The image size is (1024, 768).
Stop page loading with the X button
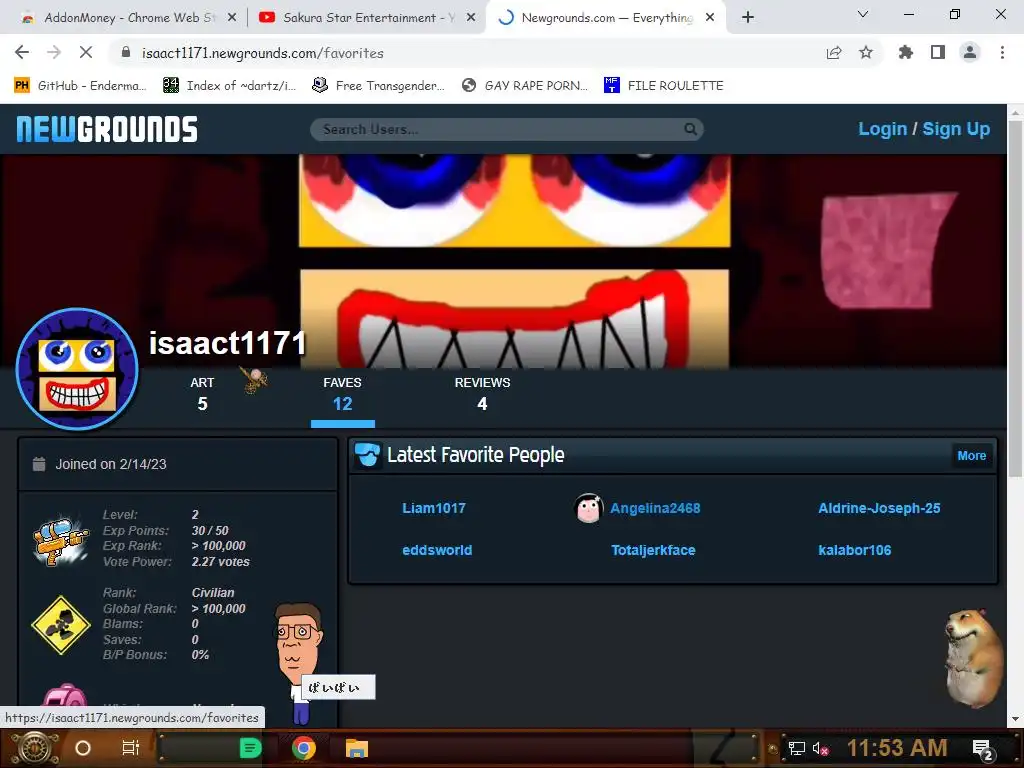click(x=86, y=53)
